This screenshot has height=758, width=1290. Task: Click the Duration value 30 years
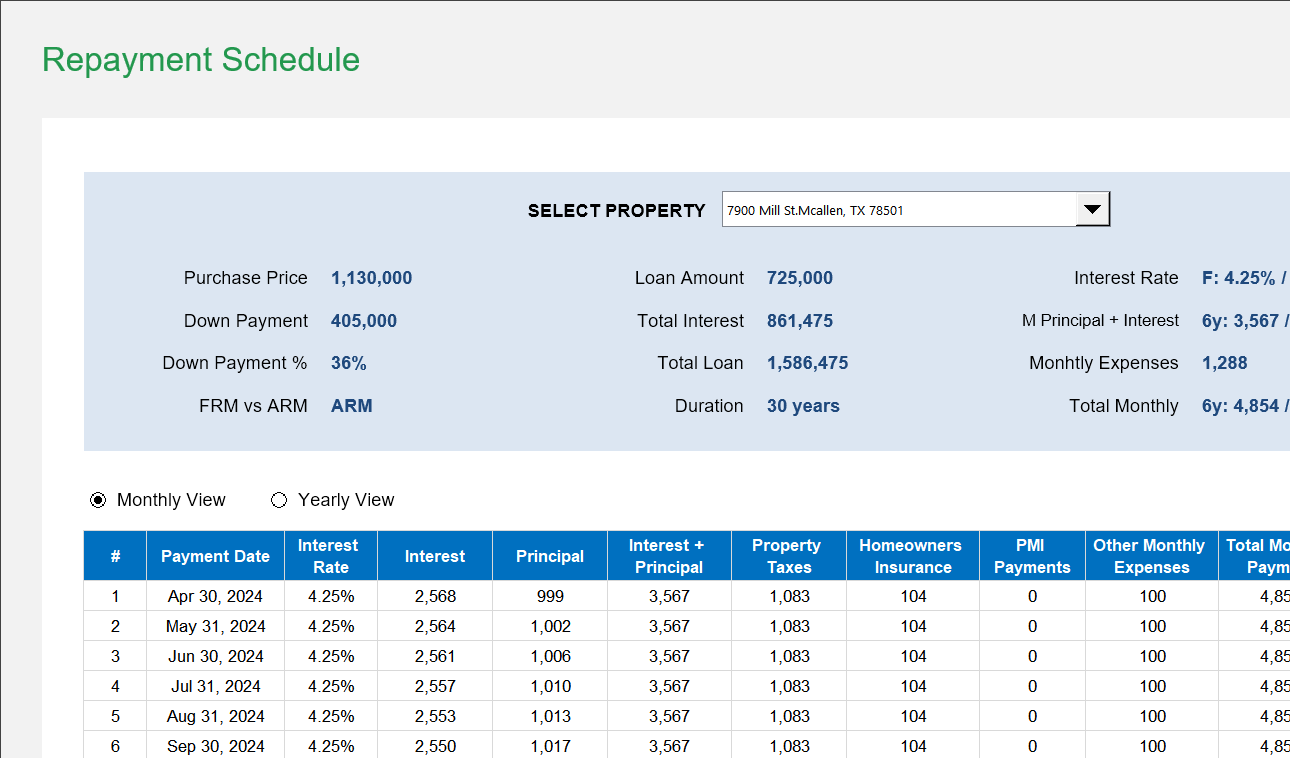(x=803, y=405)
